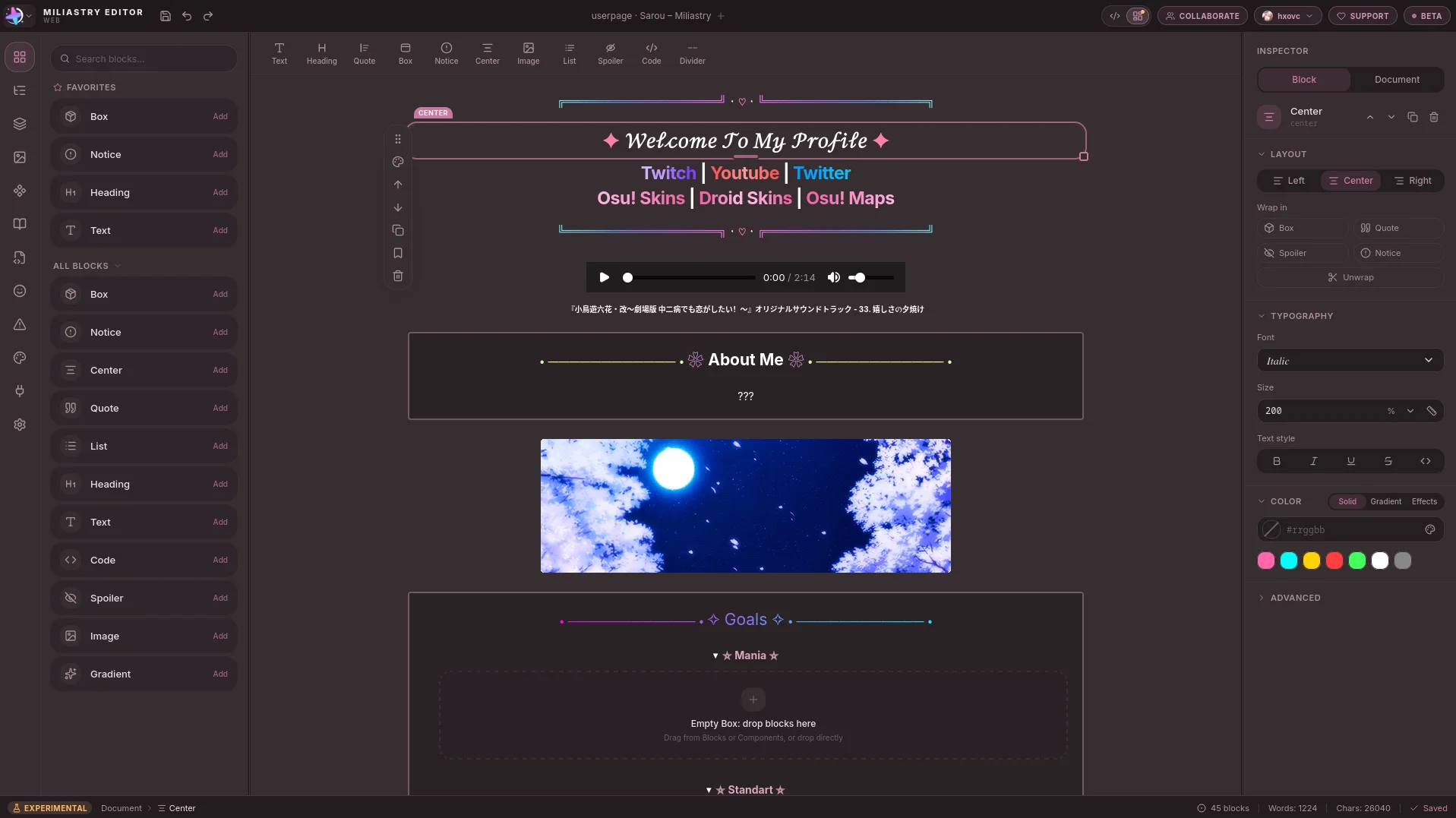
Task: Expand the Advanced section
Action: coord(1289,598)
